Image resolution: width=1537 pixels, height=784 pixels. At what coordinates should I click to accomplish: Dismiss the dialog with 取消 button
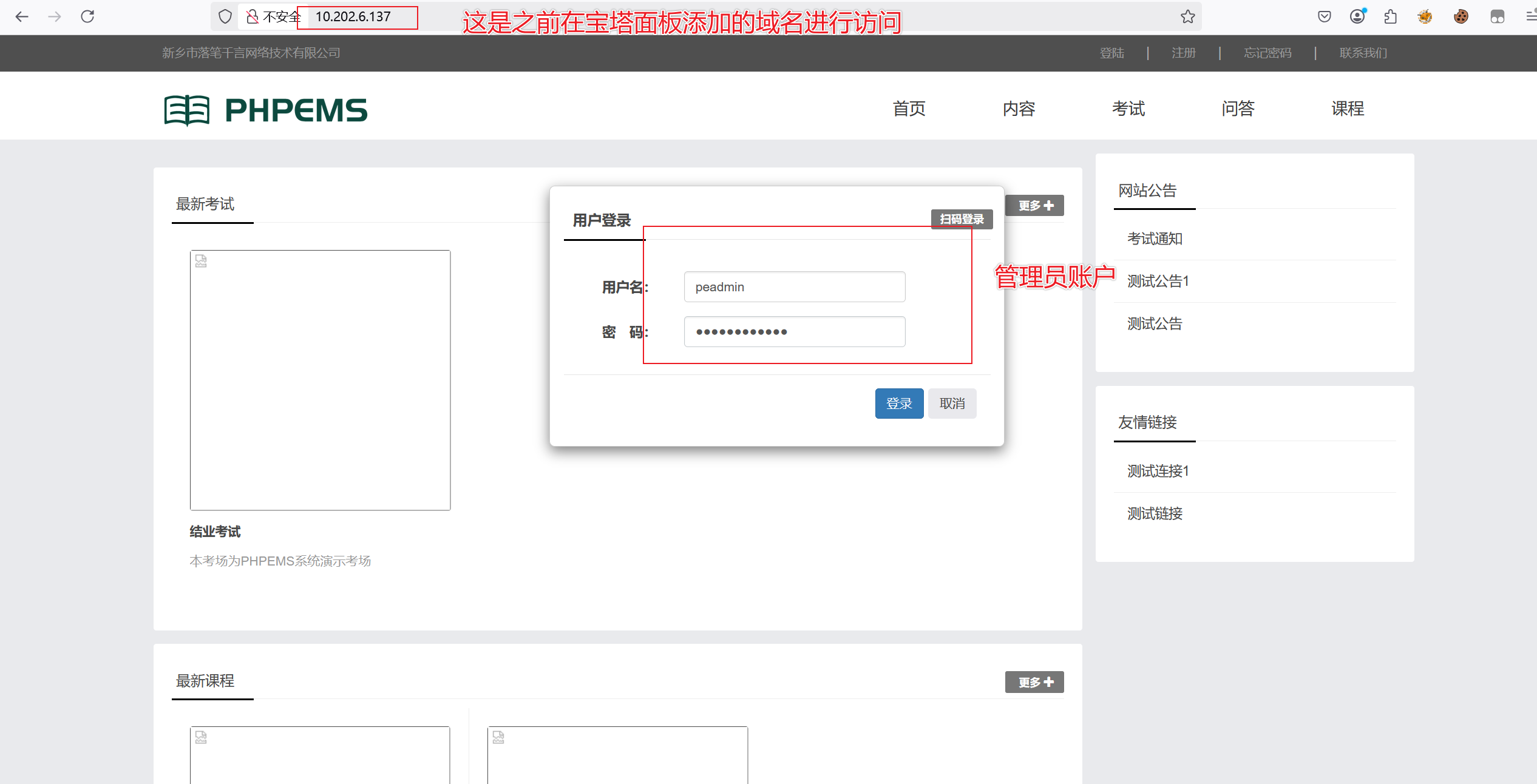[952, 404]
